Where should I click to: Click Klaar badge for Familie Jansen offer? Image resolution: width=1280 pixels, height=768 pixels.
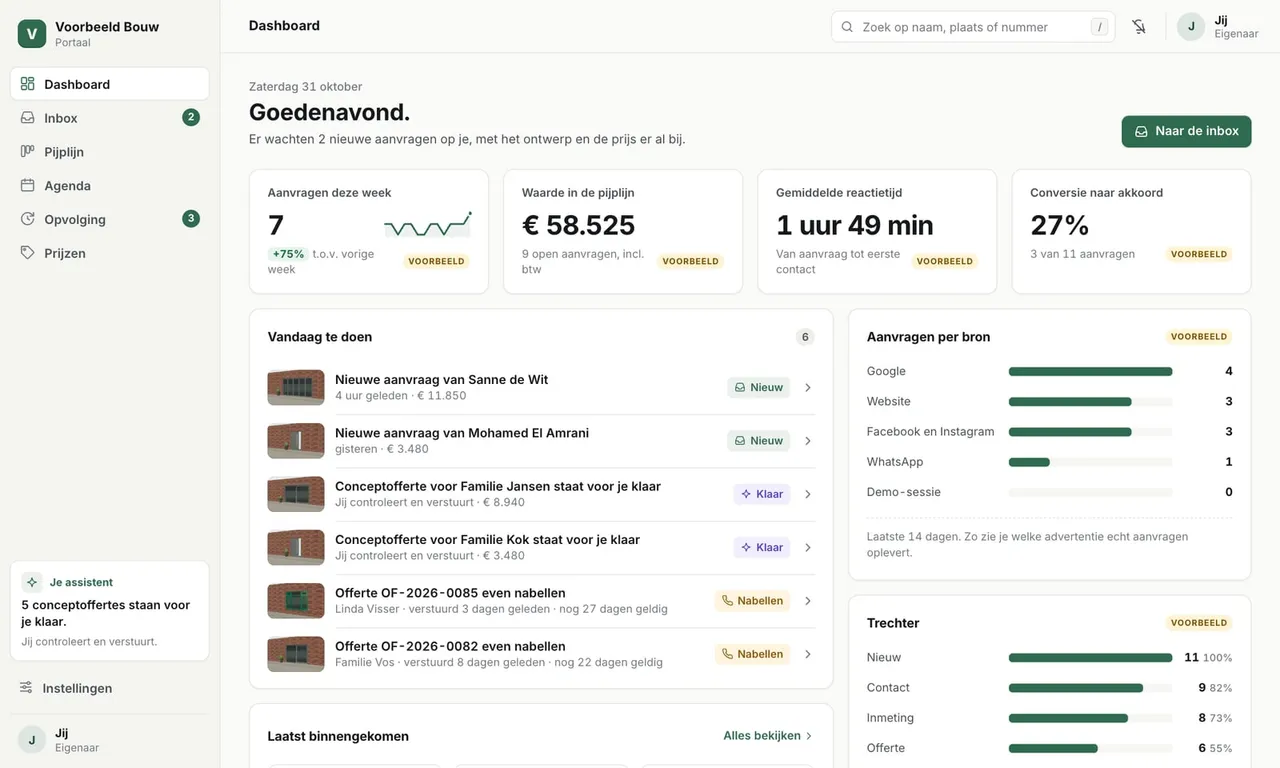[762, 494]
